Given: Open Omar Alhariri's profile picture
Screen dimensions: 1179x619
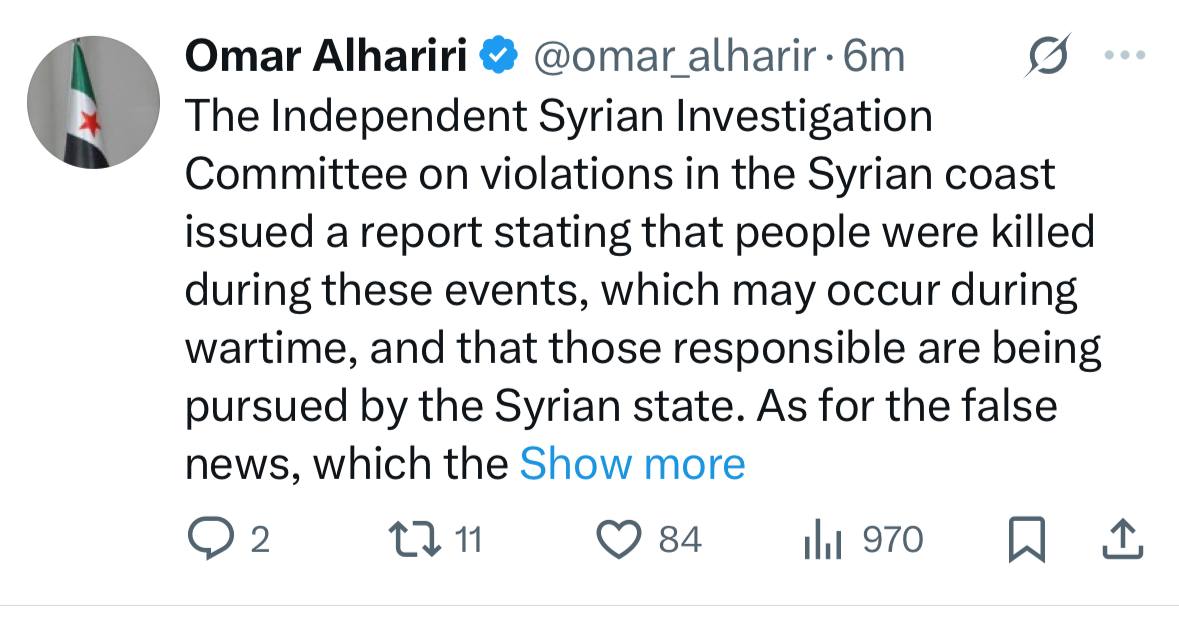Looking at the screenshot, I should [x=92, y=102].
